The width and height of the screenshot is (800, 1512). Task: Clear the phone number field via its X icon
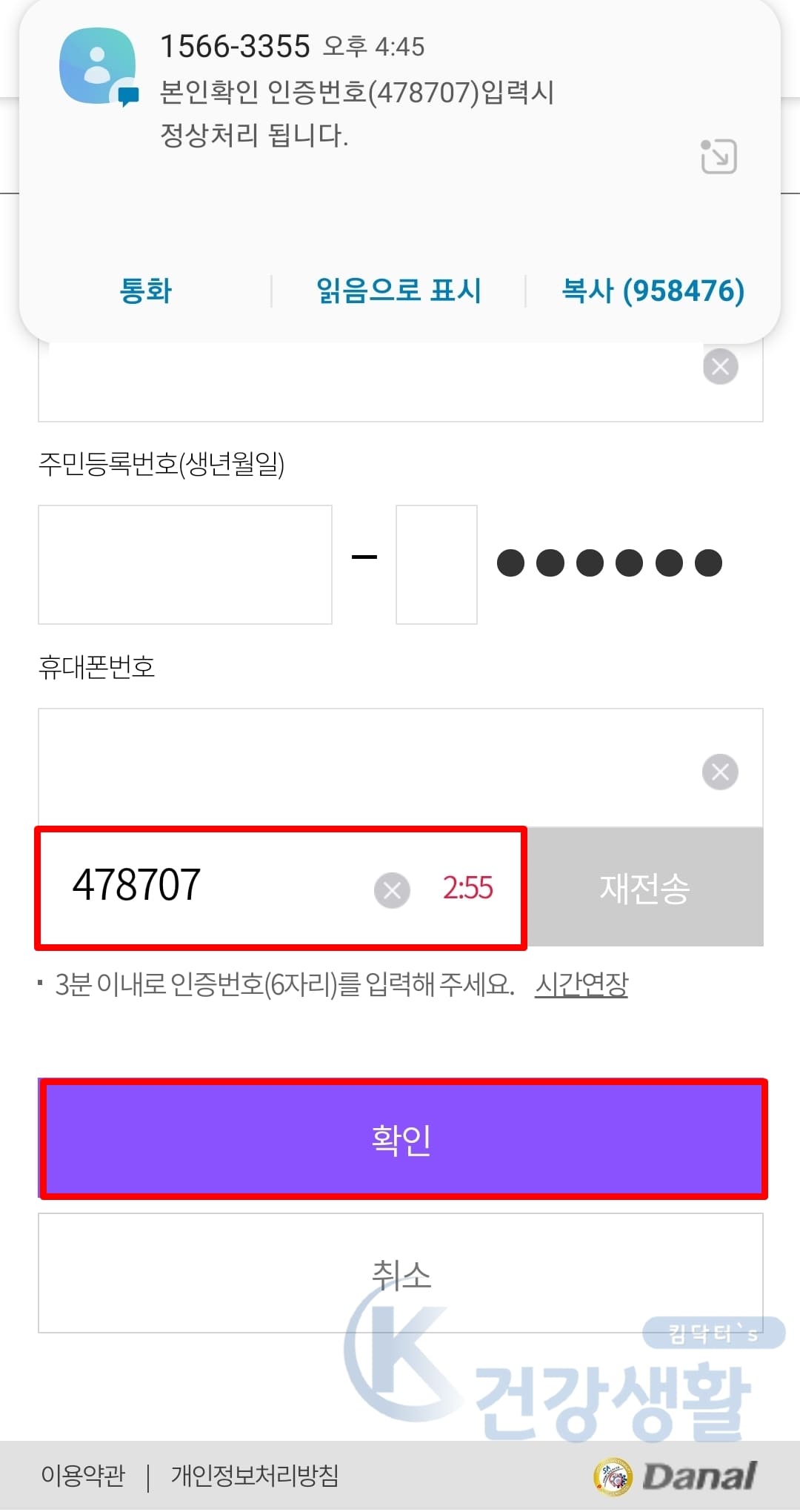(717, 771)
